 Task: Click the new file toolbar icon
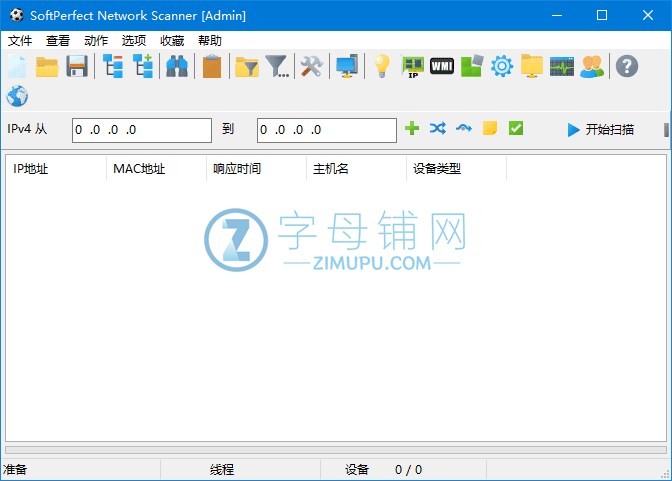pyautogui.click(x=17, y=66)
